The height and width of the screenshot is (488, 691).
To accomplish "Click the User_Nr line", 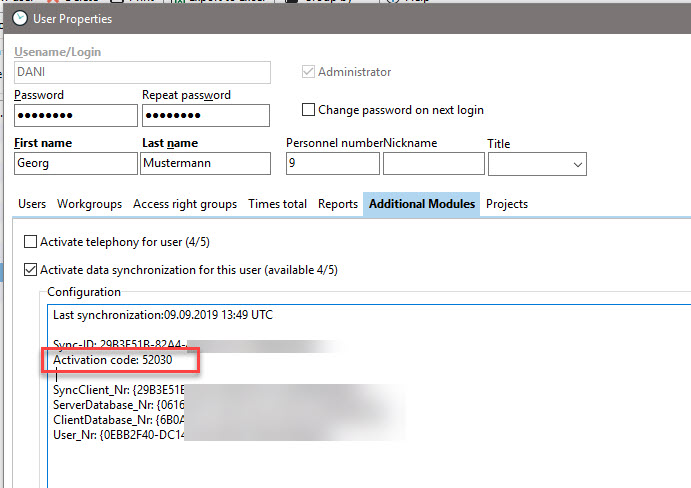I will point(119,435).
